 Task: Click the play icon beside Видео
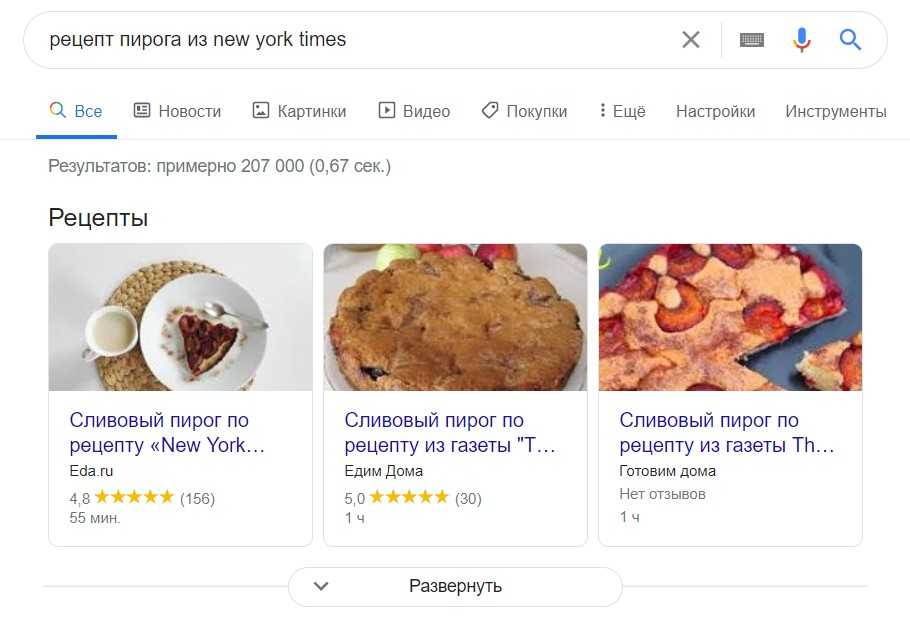(387, 111)
